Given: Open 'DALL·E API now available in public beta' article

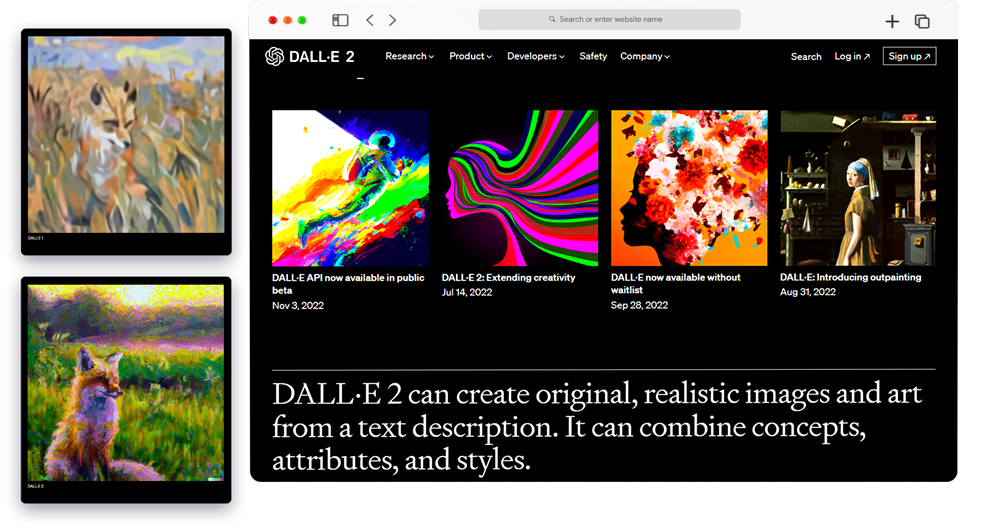Looking at the screenshot, I should [x=348, y=284].
